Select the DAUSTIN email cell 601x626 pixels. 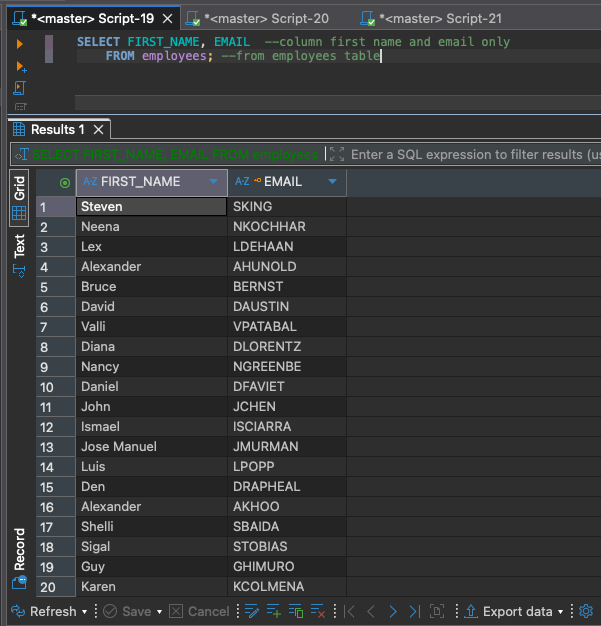pos(287,307)
